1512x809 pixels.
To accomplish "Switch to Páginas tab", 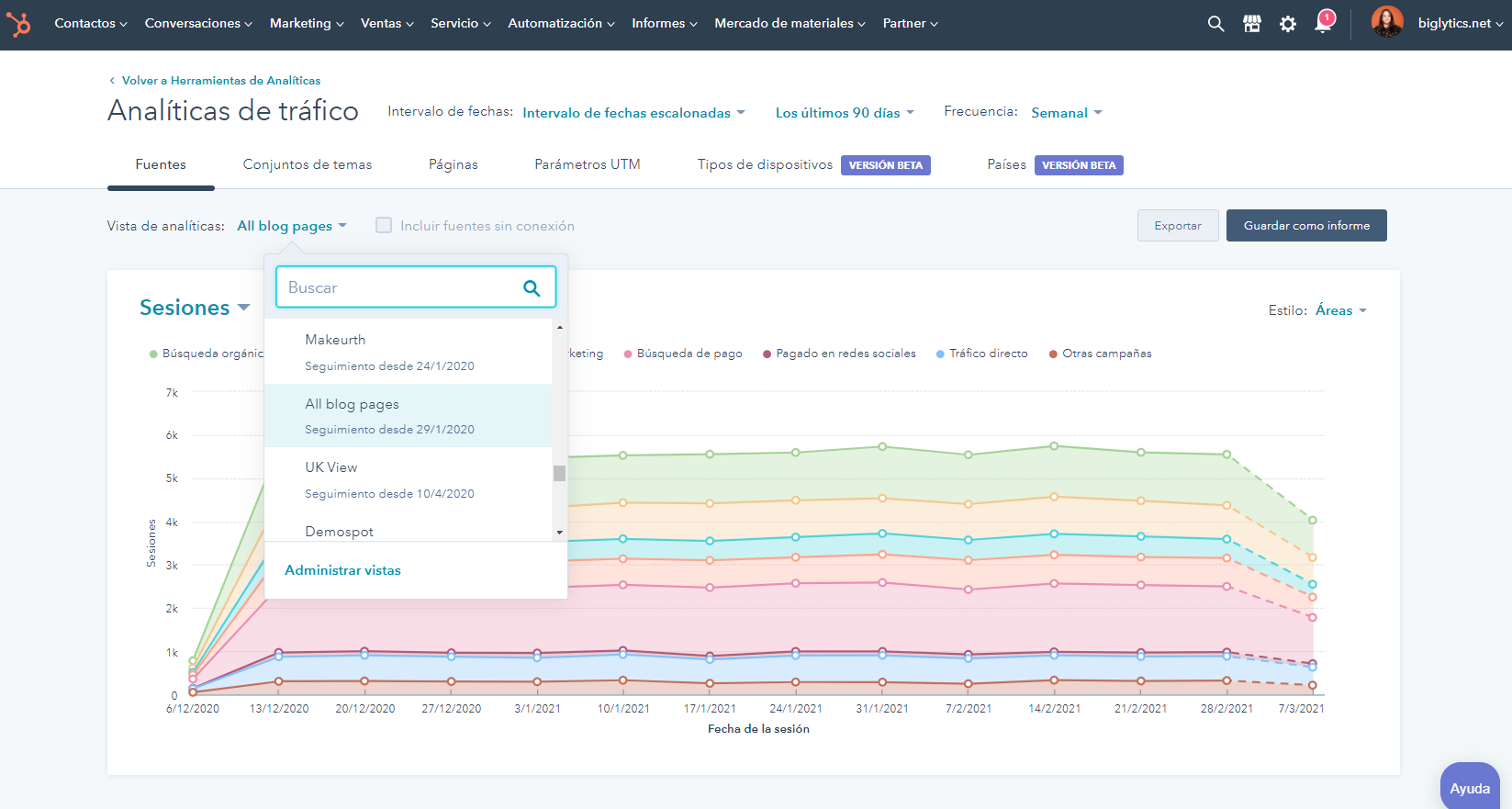I will [454, 164].
